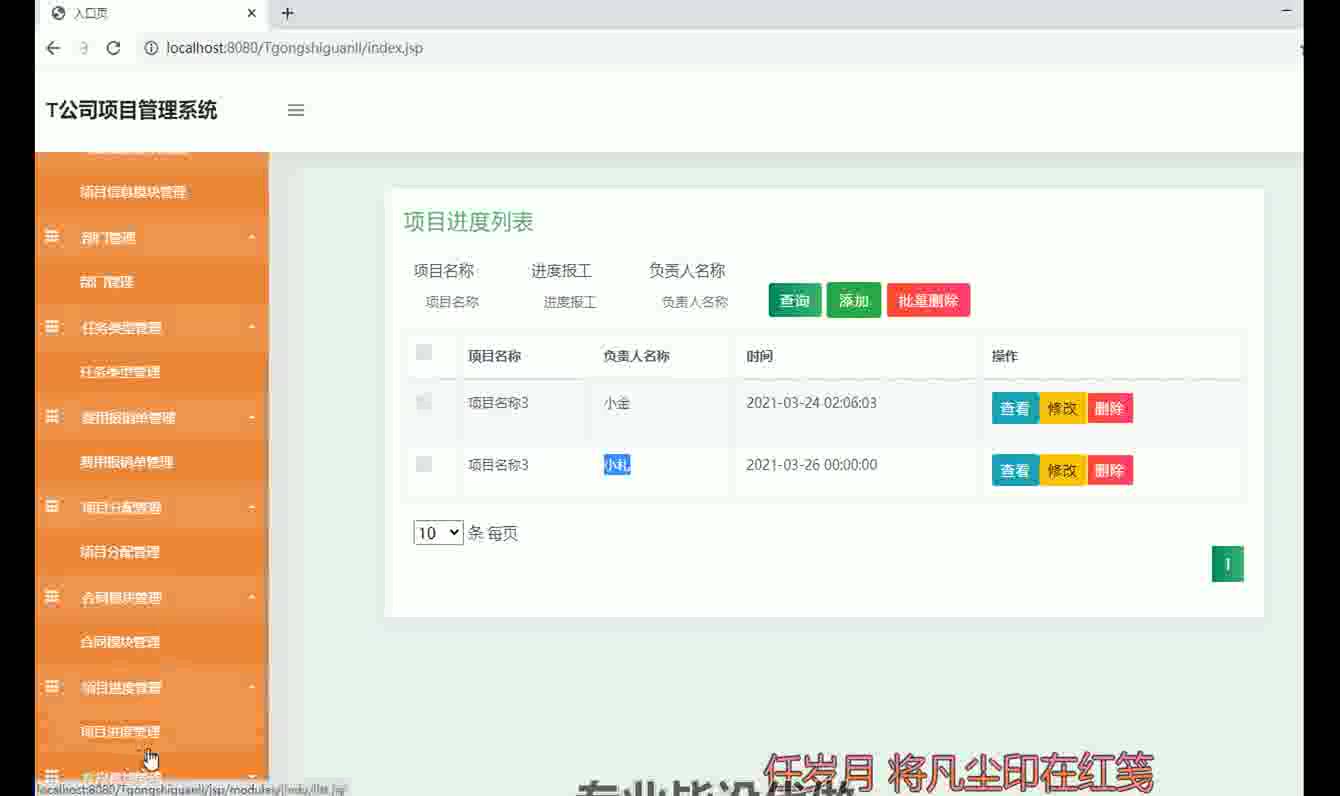Click 删除 in the 小礼 row
This screenshot has height=796, width=1340.
tap(1109, 470)
